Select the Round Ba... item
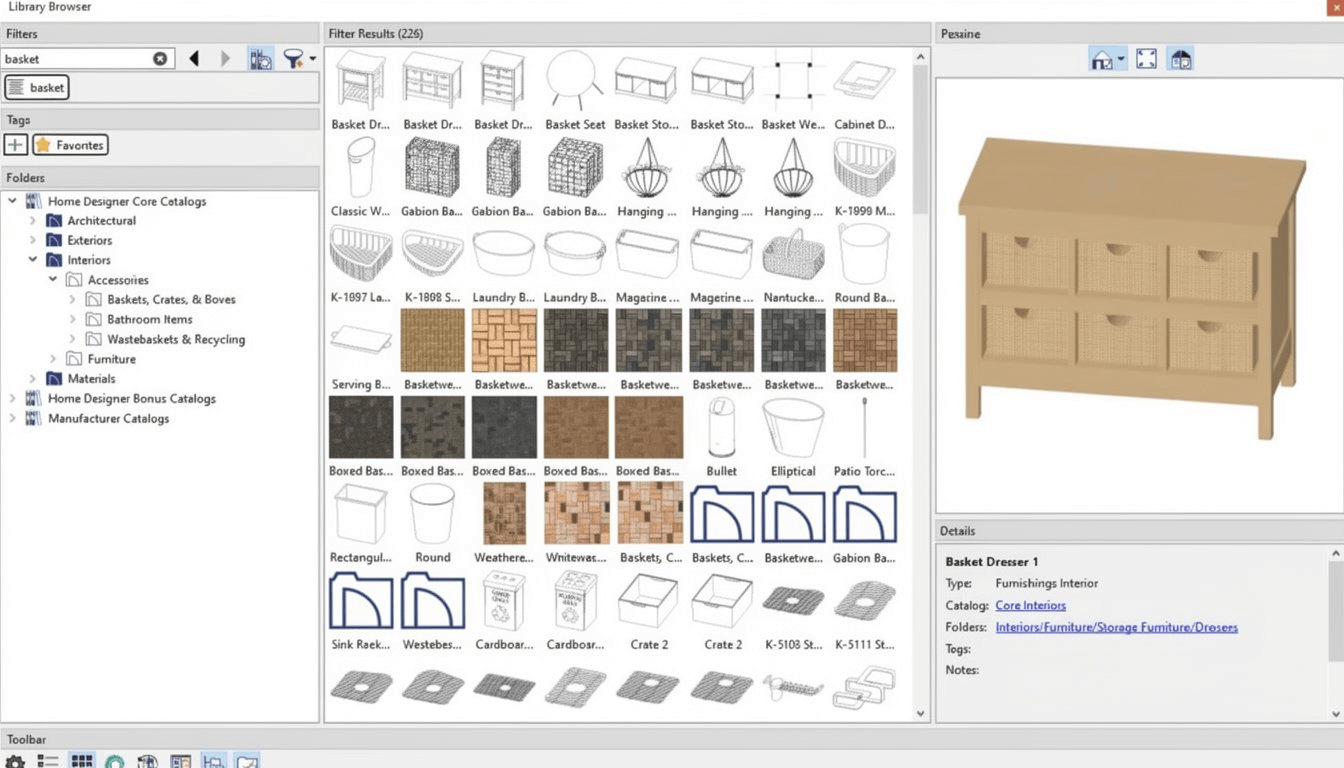Image resolution: width=1344 pixels, height=768 pixels. pyautogui.click(x=865, y=264)
